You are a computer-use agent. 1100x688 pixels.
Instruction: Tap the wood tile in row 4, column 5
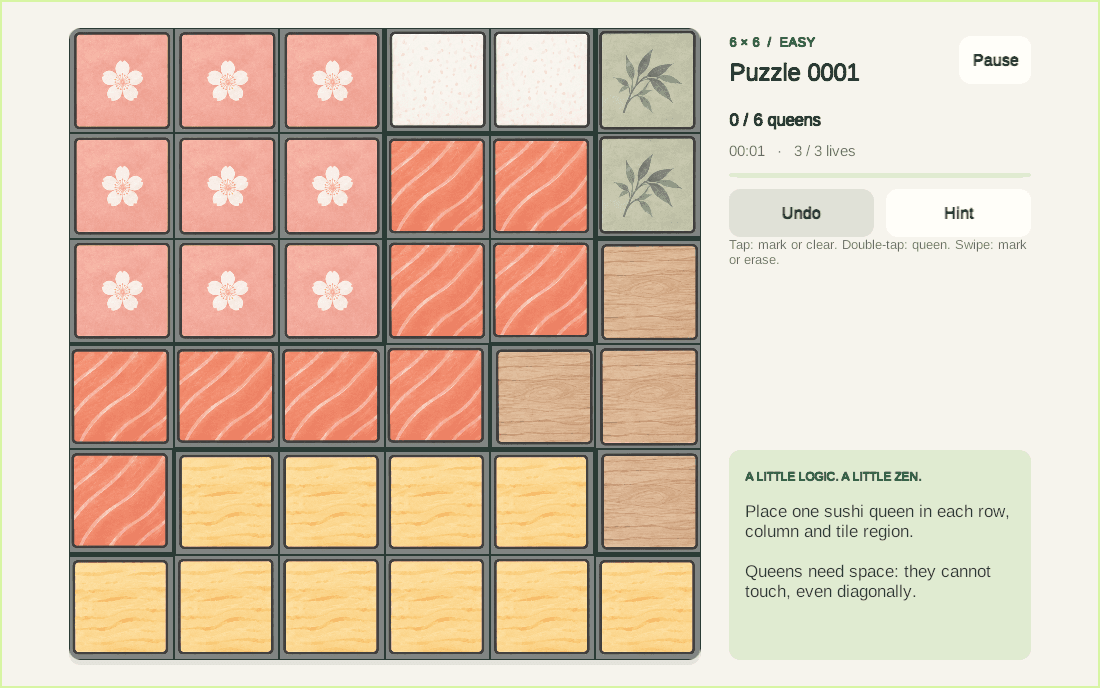coord(544,398)
